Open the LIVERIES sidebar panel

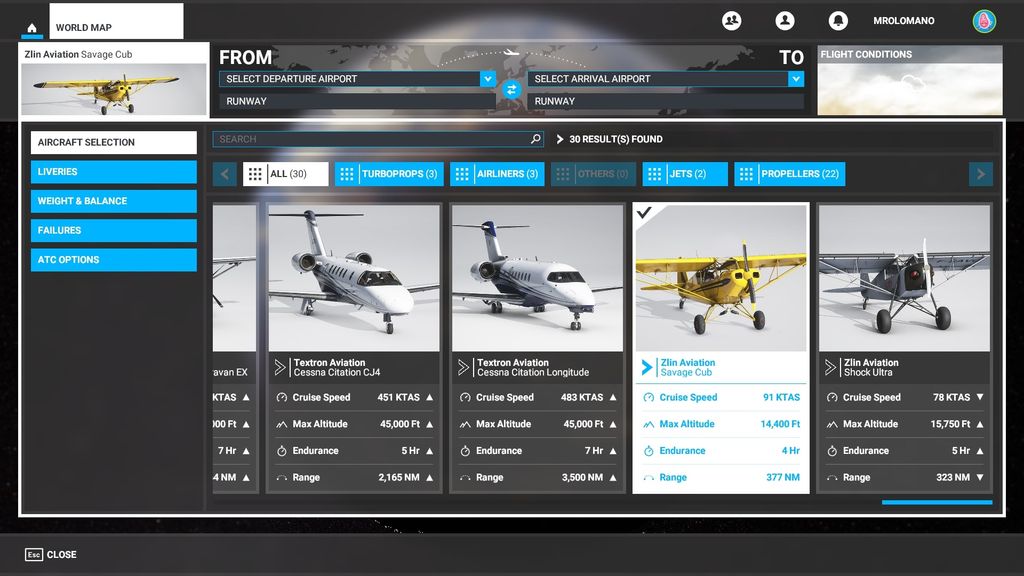[x=113, y=172]
